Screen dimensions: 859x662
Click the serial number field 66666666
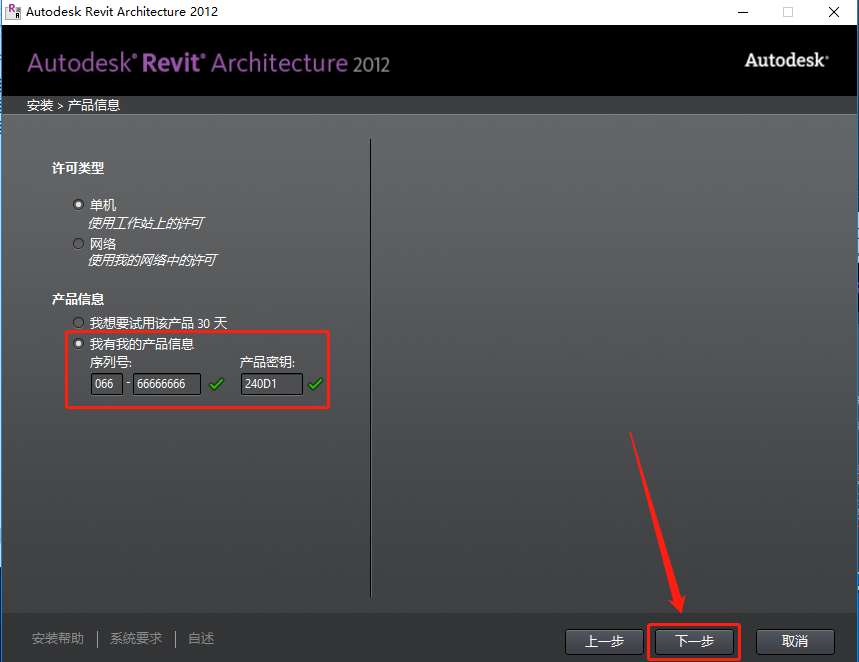pos(167,384)
